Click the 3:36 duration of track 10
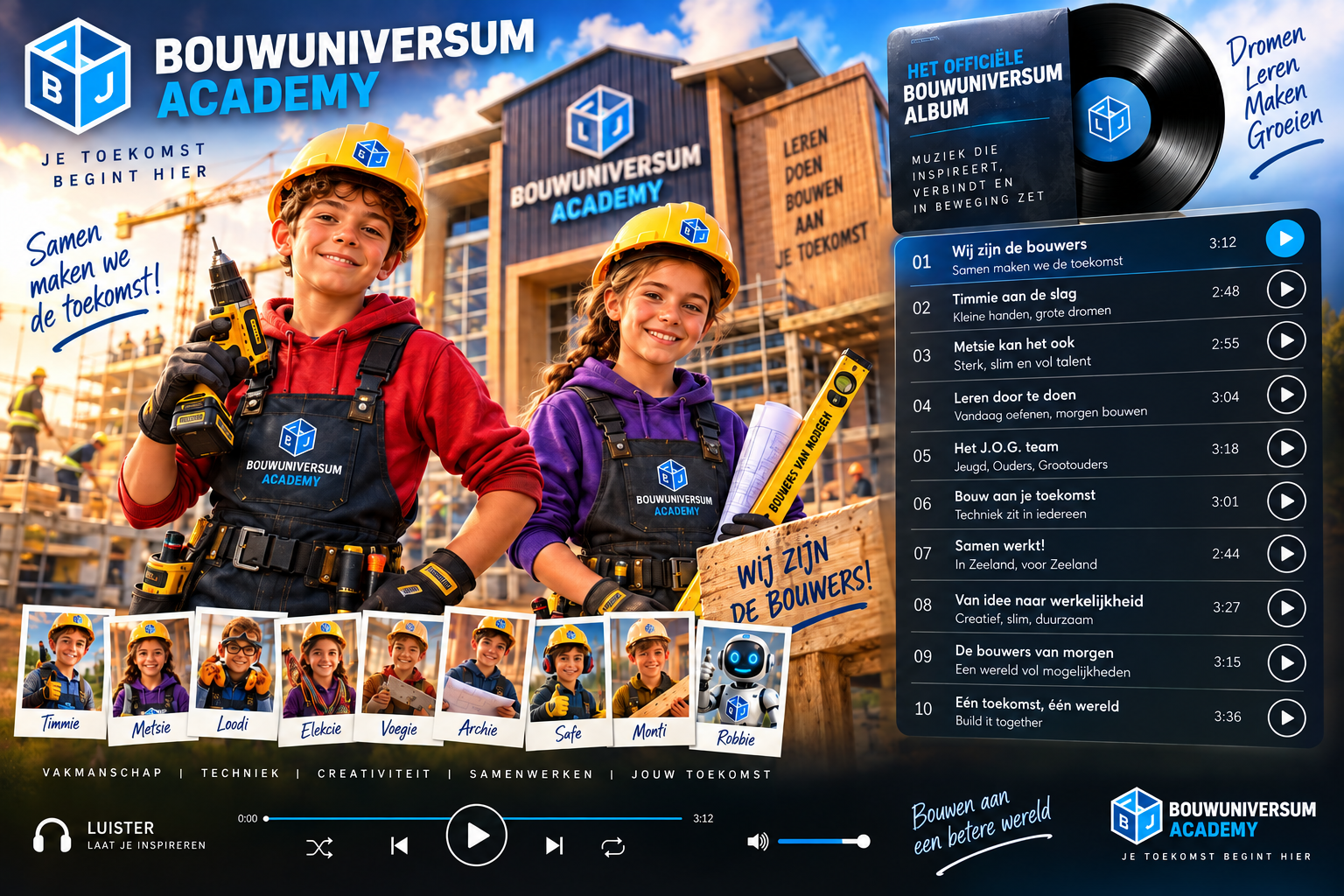Viewport: 1344px width, 896px height. point(1228,717)
